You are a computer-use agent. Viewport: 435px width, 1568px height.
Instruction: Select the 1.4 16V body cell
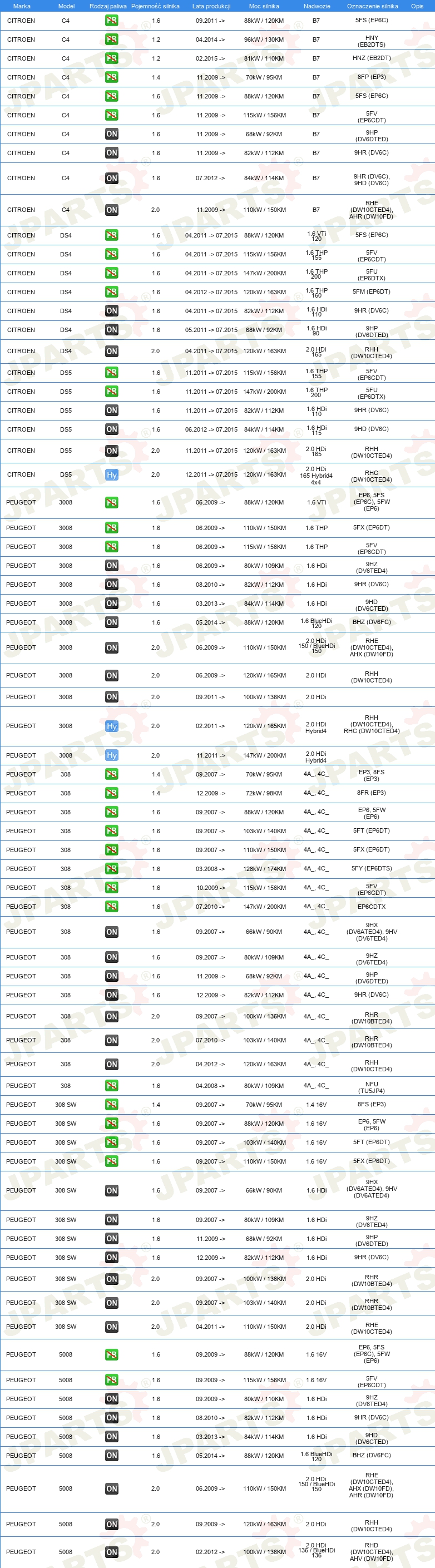click(317, 1105)
